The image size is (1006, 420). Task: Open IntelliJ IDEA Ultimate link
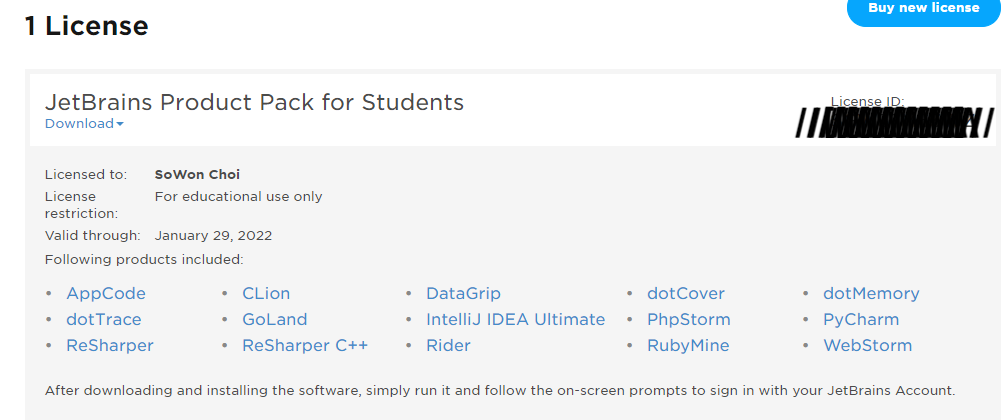[516, 319]
